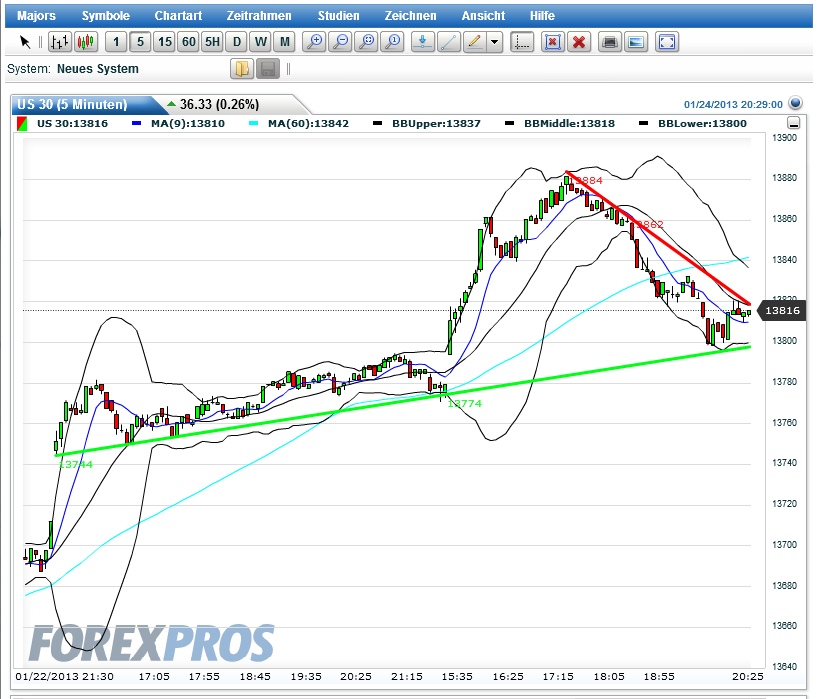The height and width of the screenshot is (699, 817).
Task: Switch to bar chart style
Action: coord(59,42)
